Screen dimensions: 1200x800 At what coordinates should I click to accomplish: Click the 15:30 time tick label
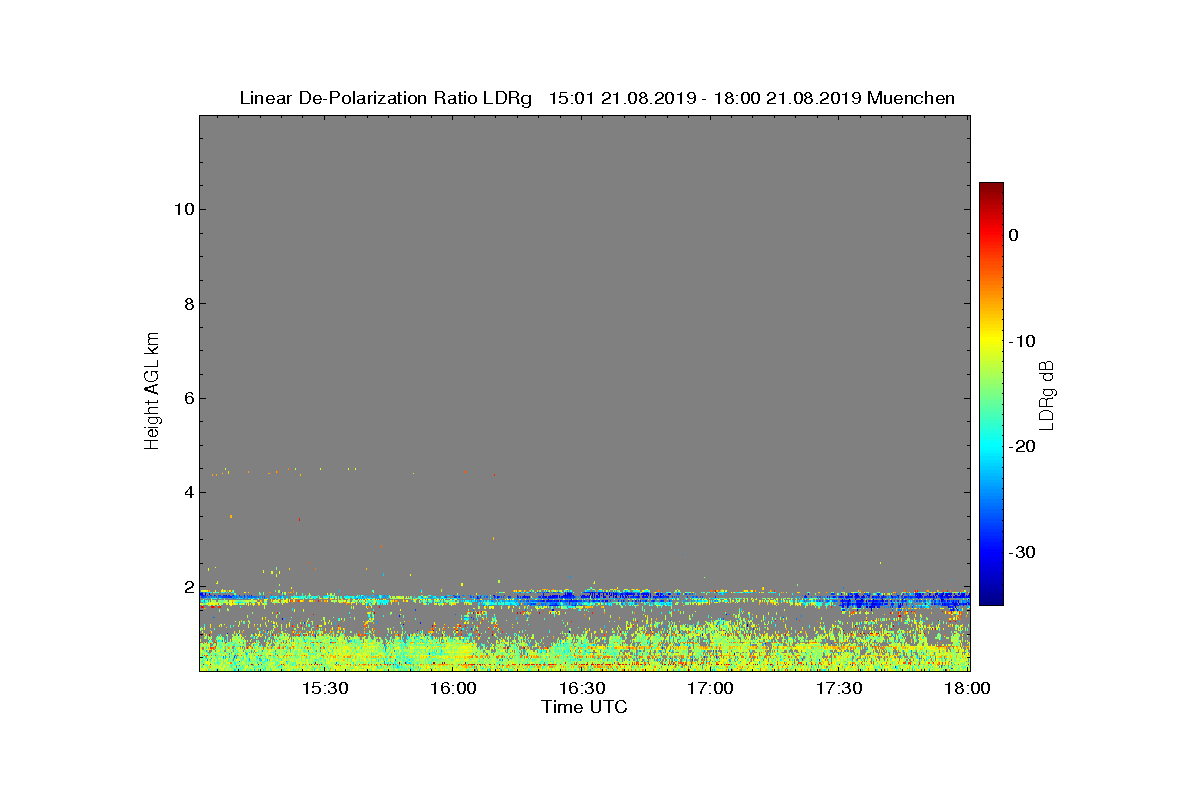tap(324, 689)
